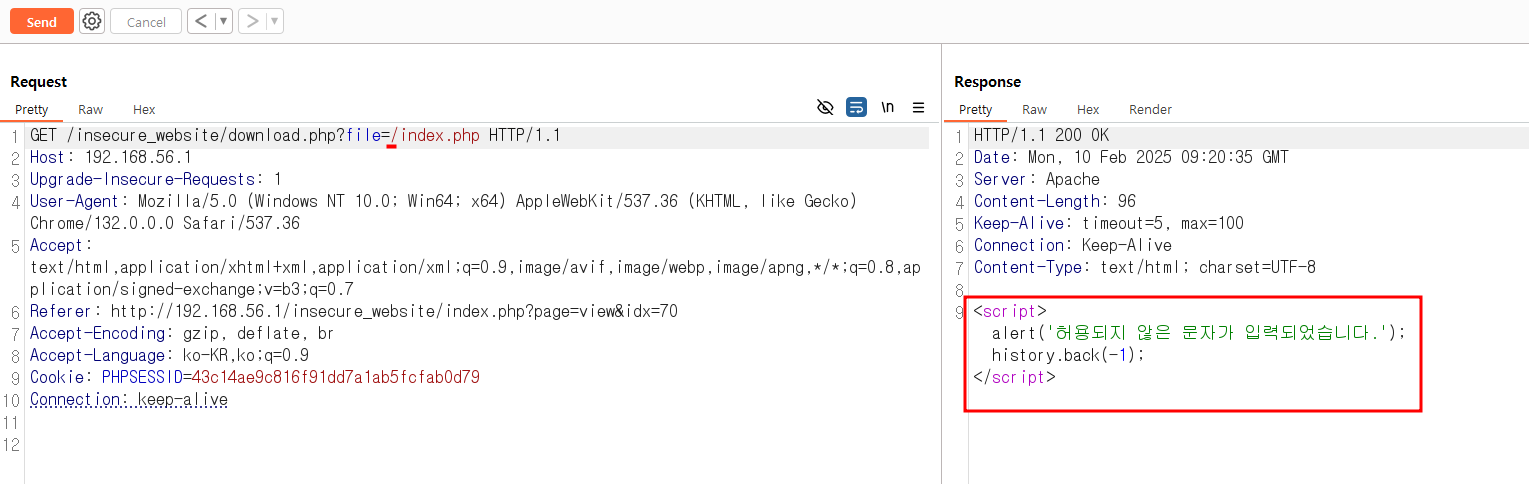Click the orange Send button
1529x484 pixels.
coord(42,21)
